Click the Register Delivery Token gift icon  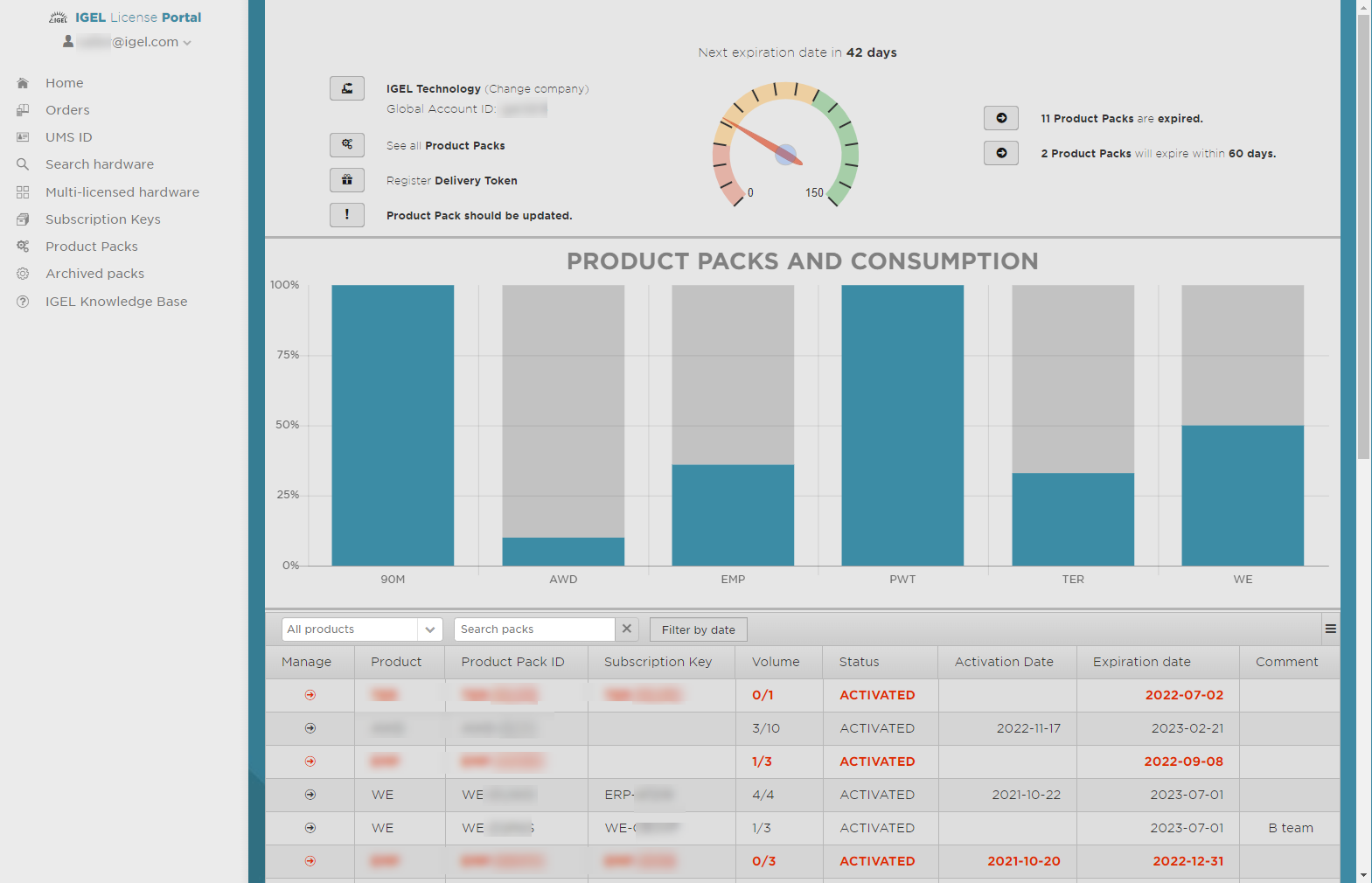coord(346,179)
